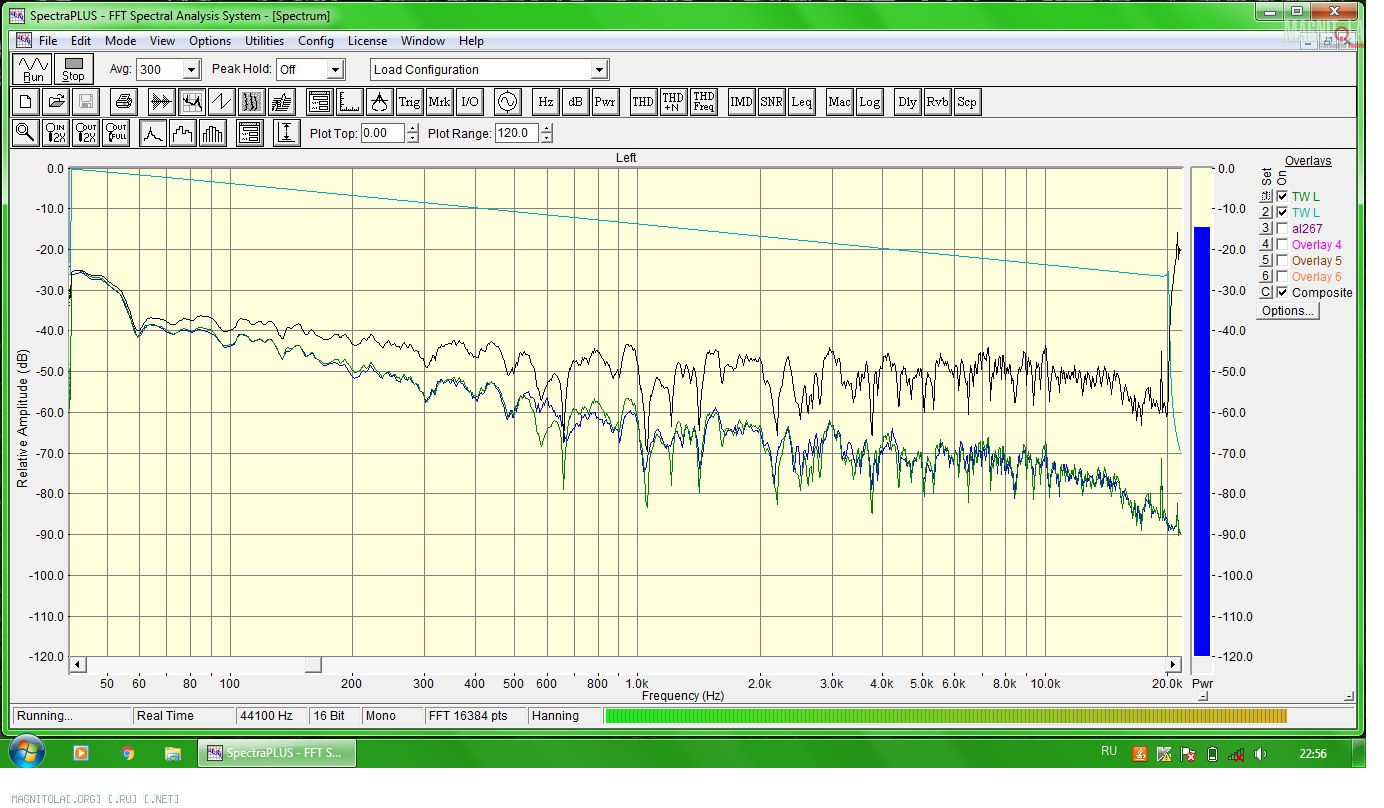Open the License menu

pos(367,41)
